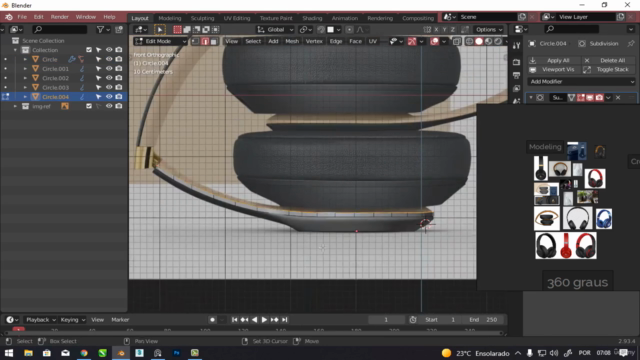Activate the Select Box tool icon
Screen dimensions: 640x360
click(160, 29)
